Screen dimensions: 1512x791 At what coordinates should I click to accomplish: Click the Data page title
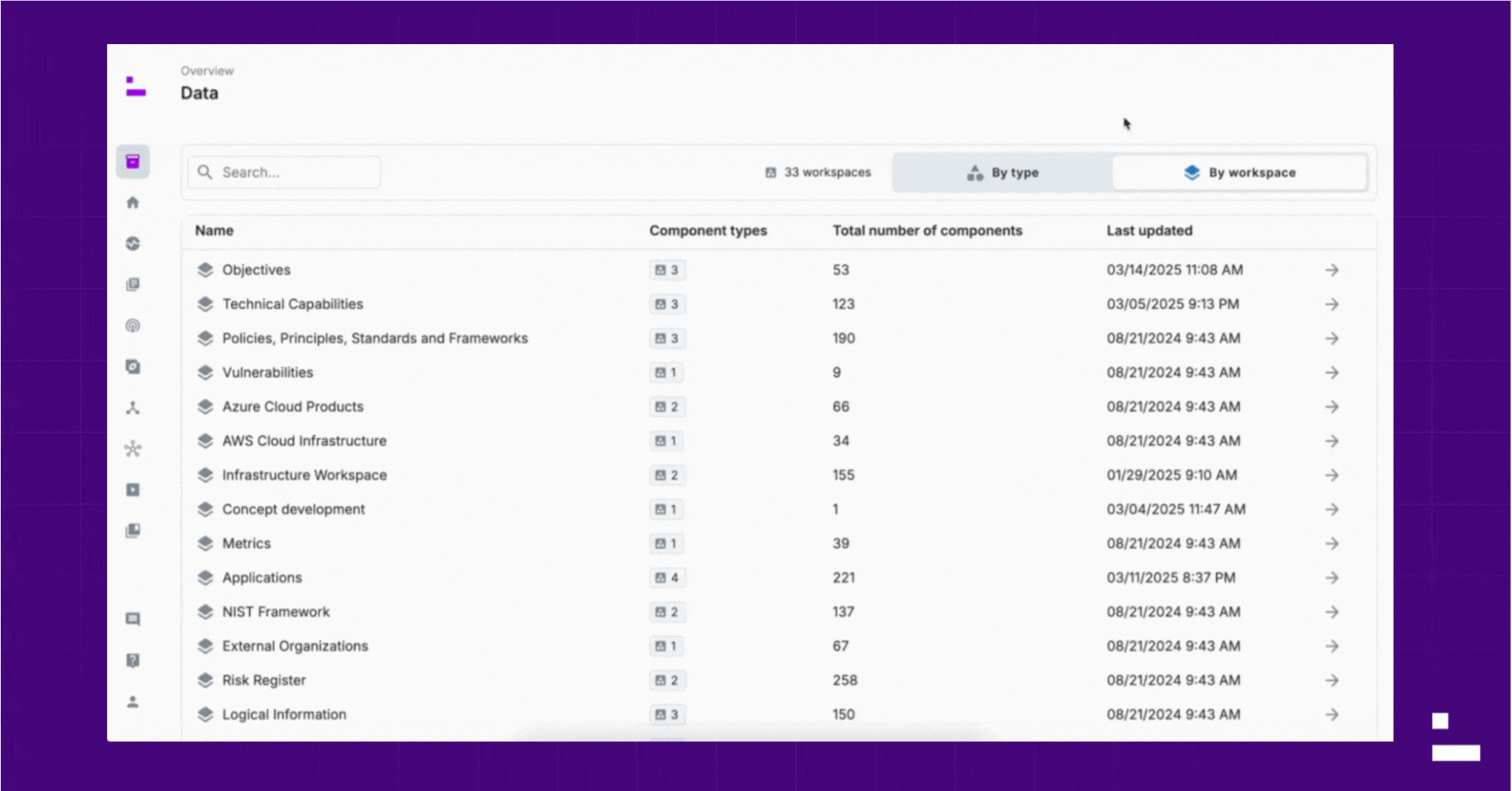(199, 93)
